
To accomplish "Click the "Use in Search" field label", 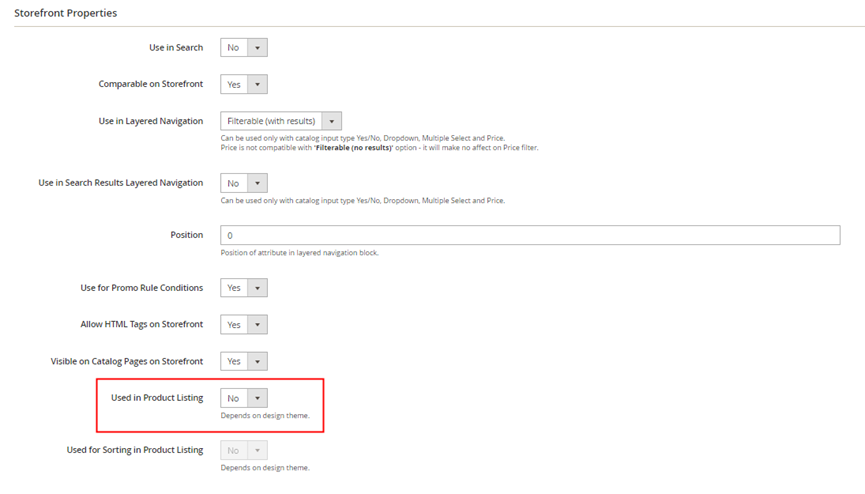I will click(x=175, y=47).
